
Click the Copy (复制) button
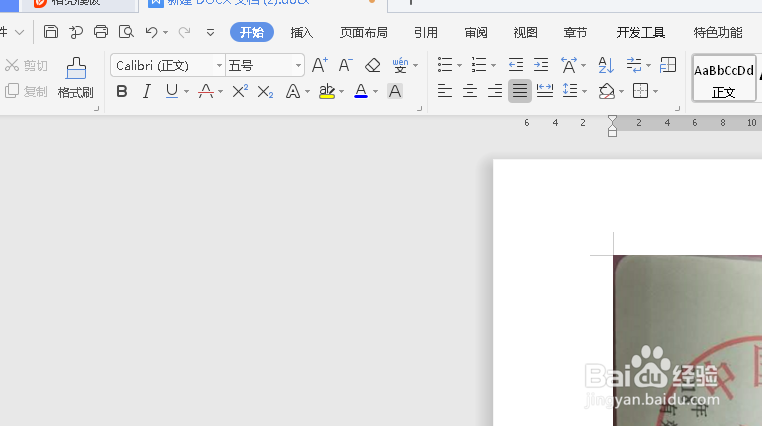[x=26, y=91]
